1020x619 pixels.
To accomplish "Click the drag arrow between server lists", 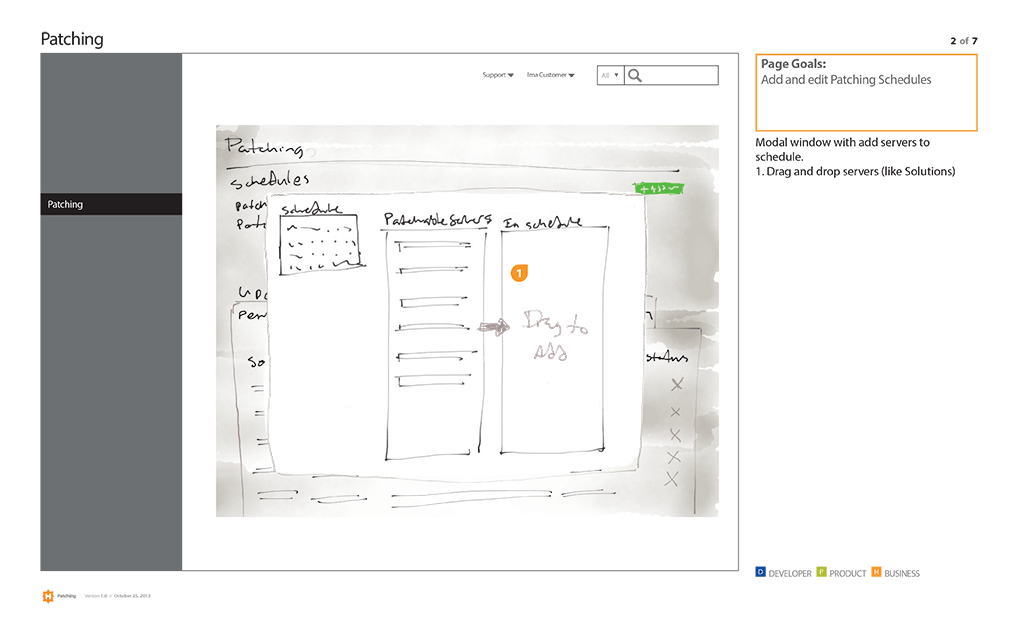I will click(494, 326).
